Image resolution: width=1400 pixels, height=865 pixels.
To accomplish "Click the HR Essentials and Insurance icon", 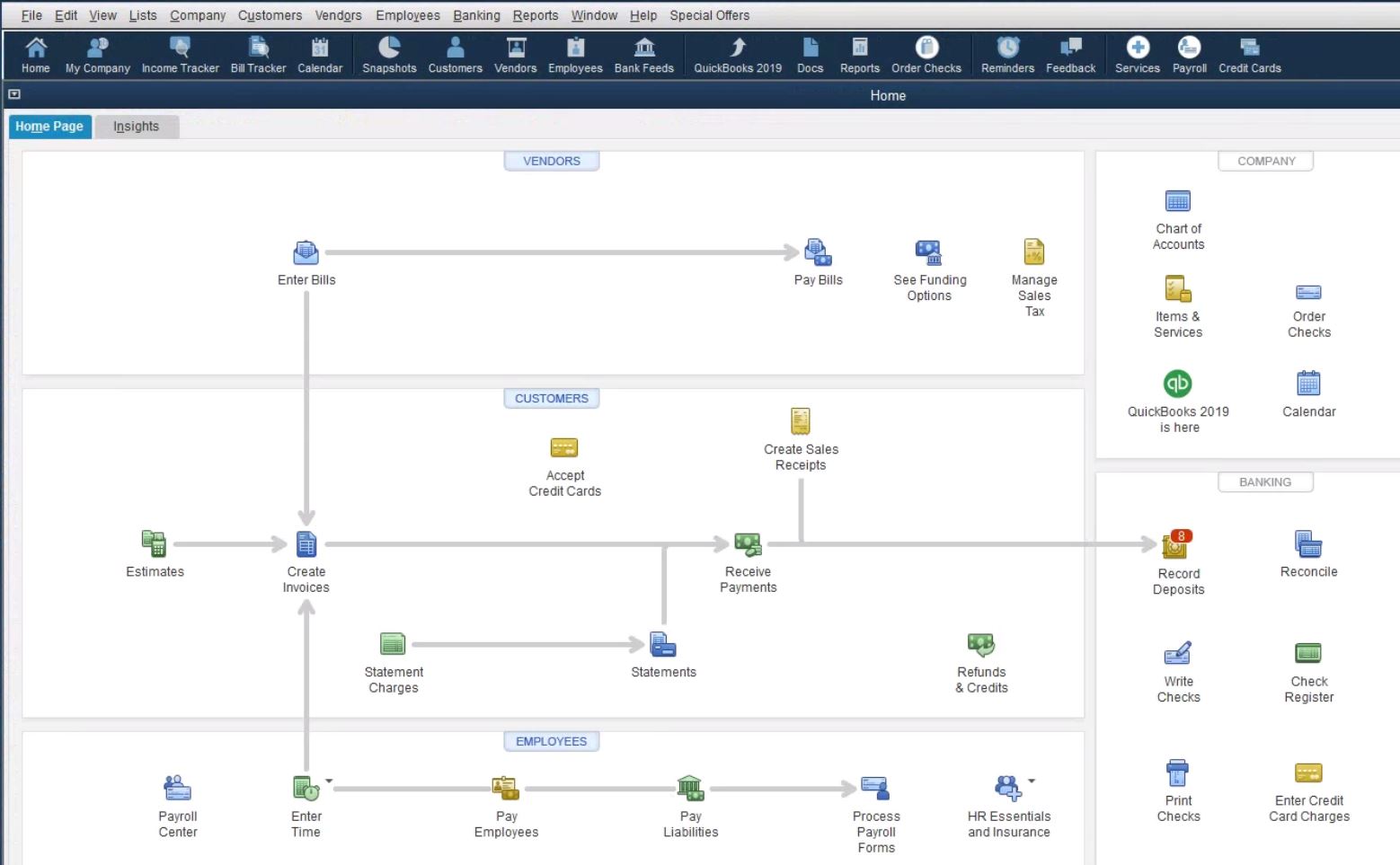I will [x=1008, y=788].
